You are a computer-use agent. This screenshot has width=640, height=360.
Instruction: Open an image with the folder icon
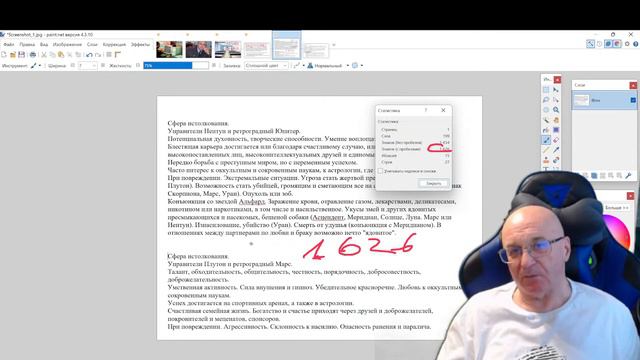tap(13, 55)
